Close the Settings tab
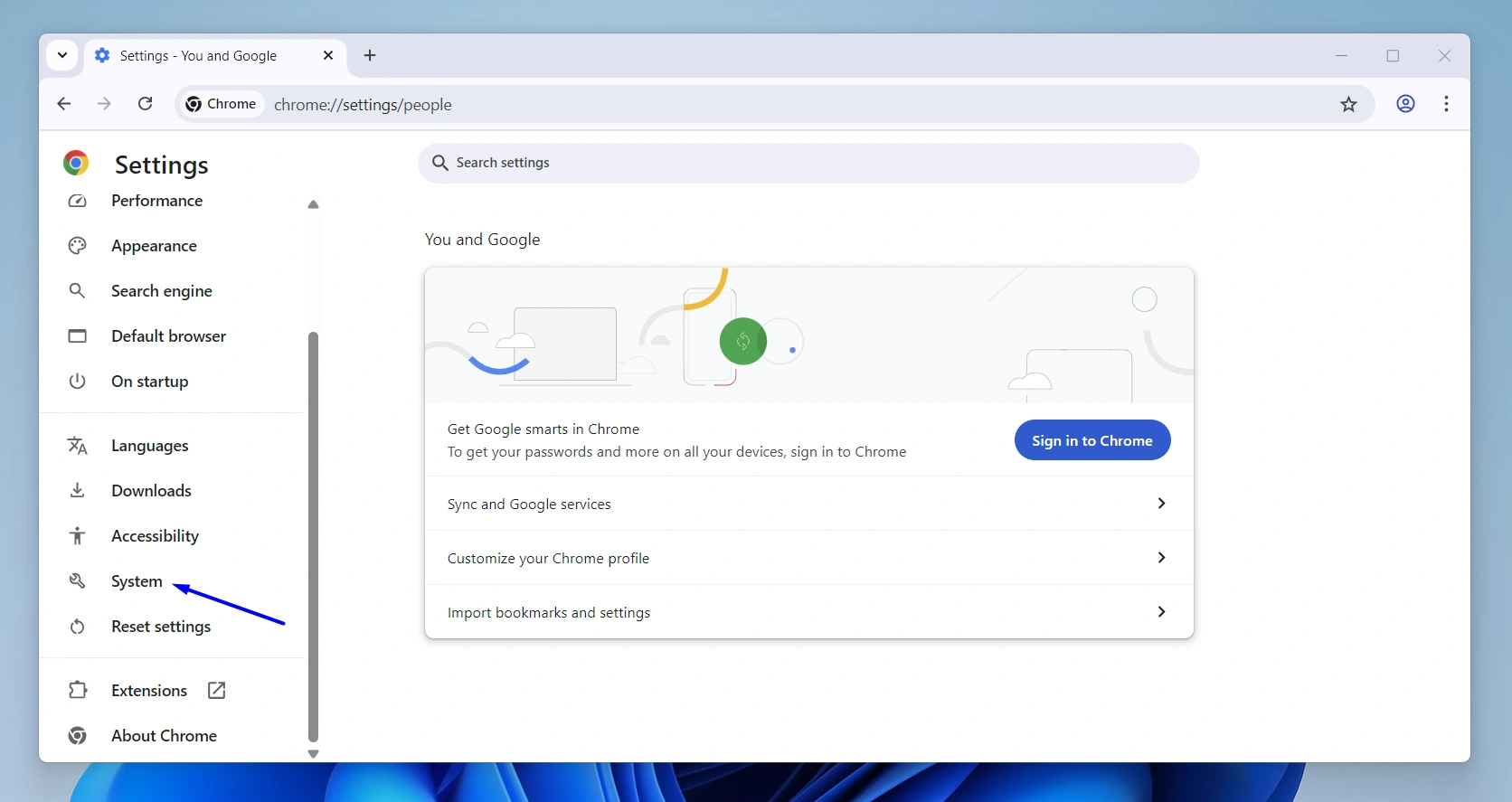The height and width of the screenshot is (802, 1512). pyautogui.click(x=328, y=56)
